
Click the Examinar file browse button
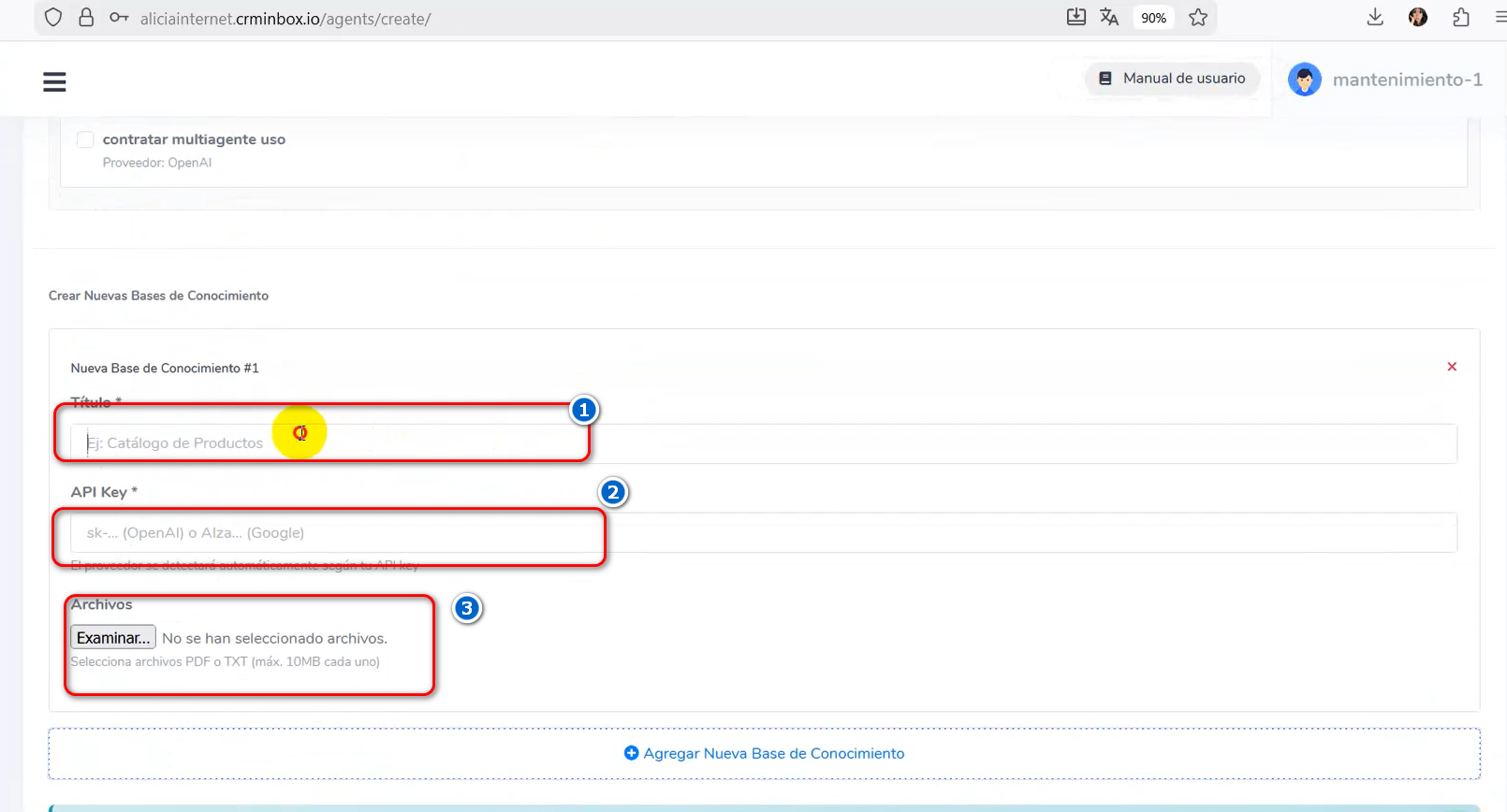tap(112, 638)
